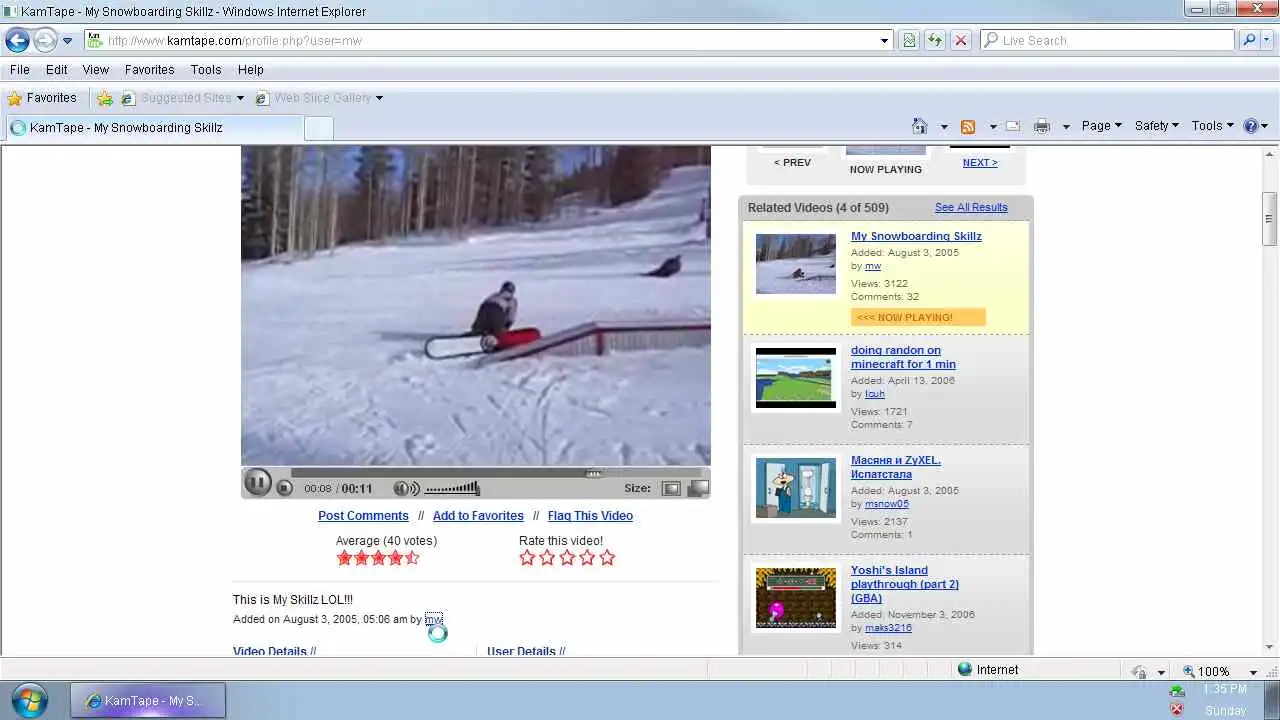This screenshot has height=720, width=1280.
Task: Click the page vertical scrollbar thumb
Action: (1270, 219)
